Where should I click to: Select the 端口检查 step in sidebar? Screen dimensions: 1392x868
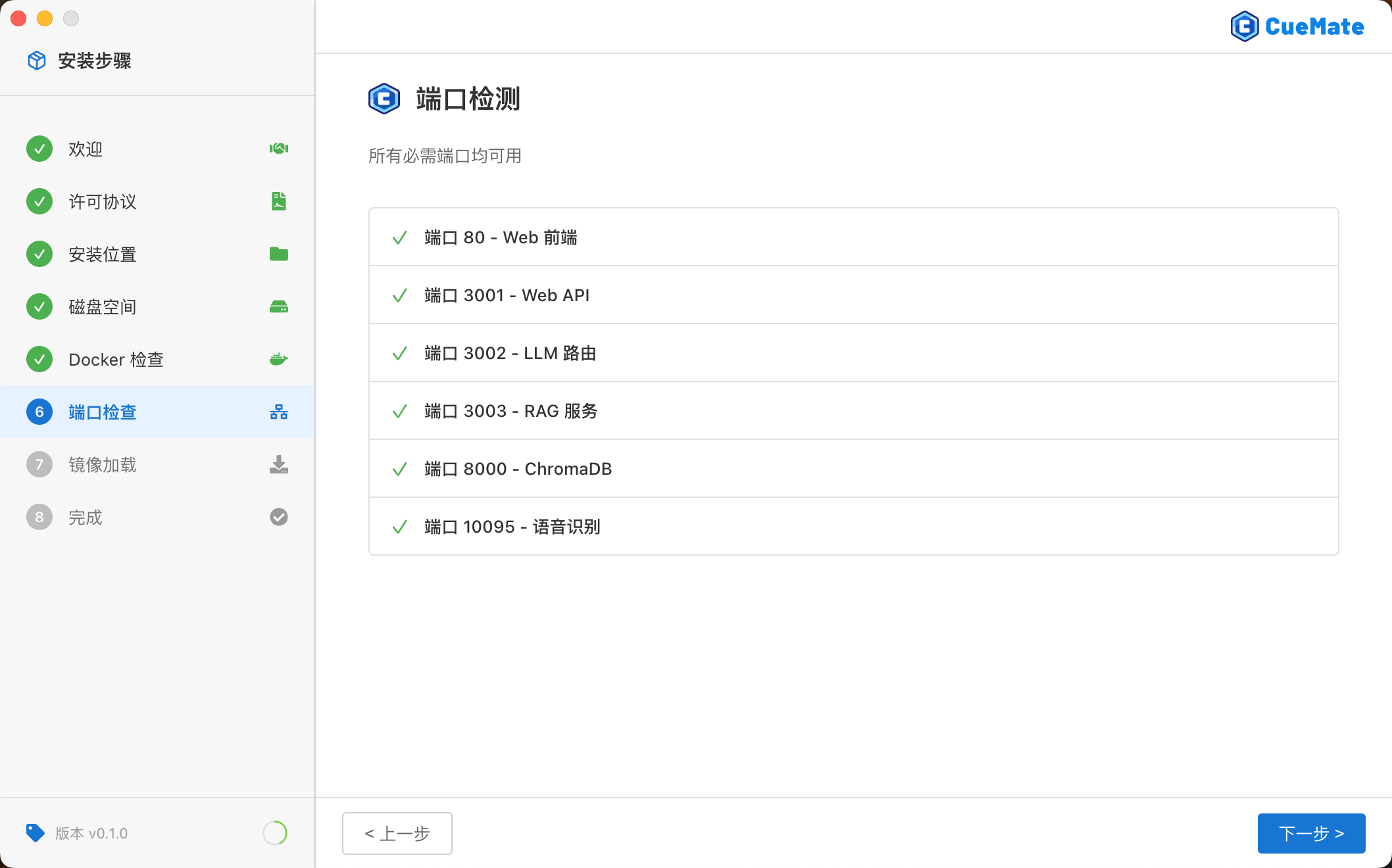[x=103, y=412]
